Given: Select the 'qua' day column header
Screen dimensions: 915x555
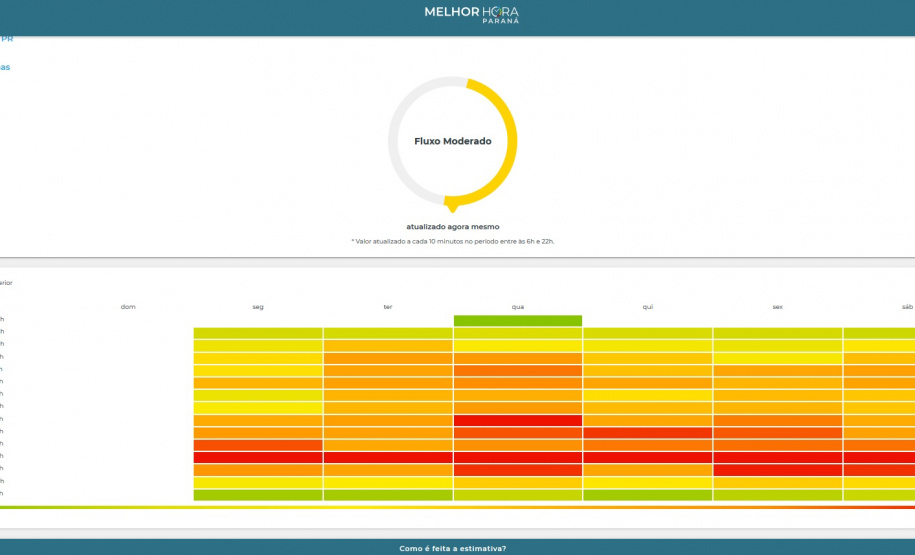Looking at the screenshot, I should 518,307.
